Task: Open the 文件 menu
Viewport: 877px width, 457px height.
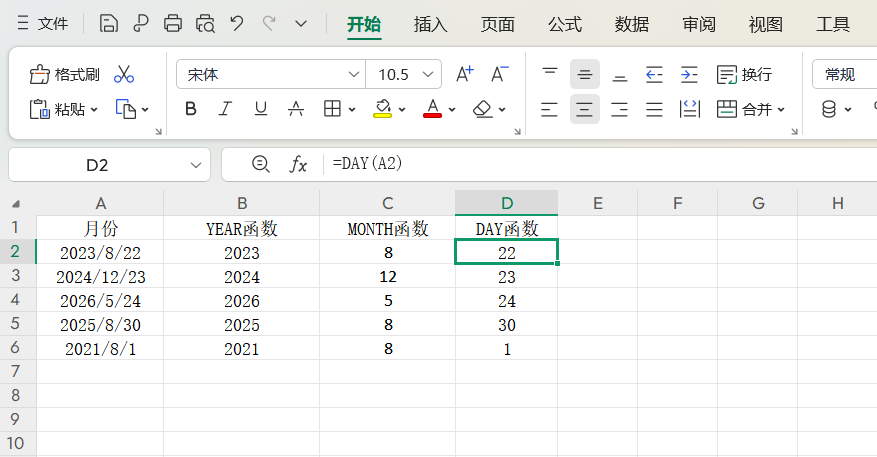Action: (43, 24)
